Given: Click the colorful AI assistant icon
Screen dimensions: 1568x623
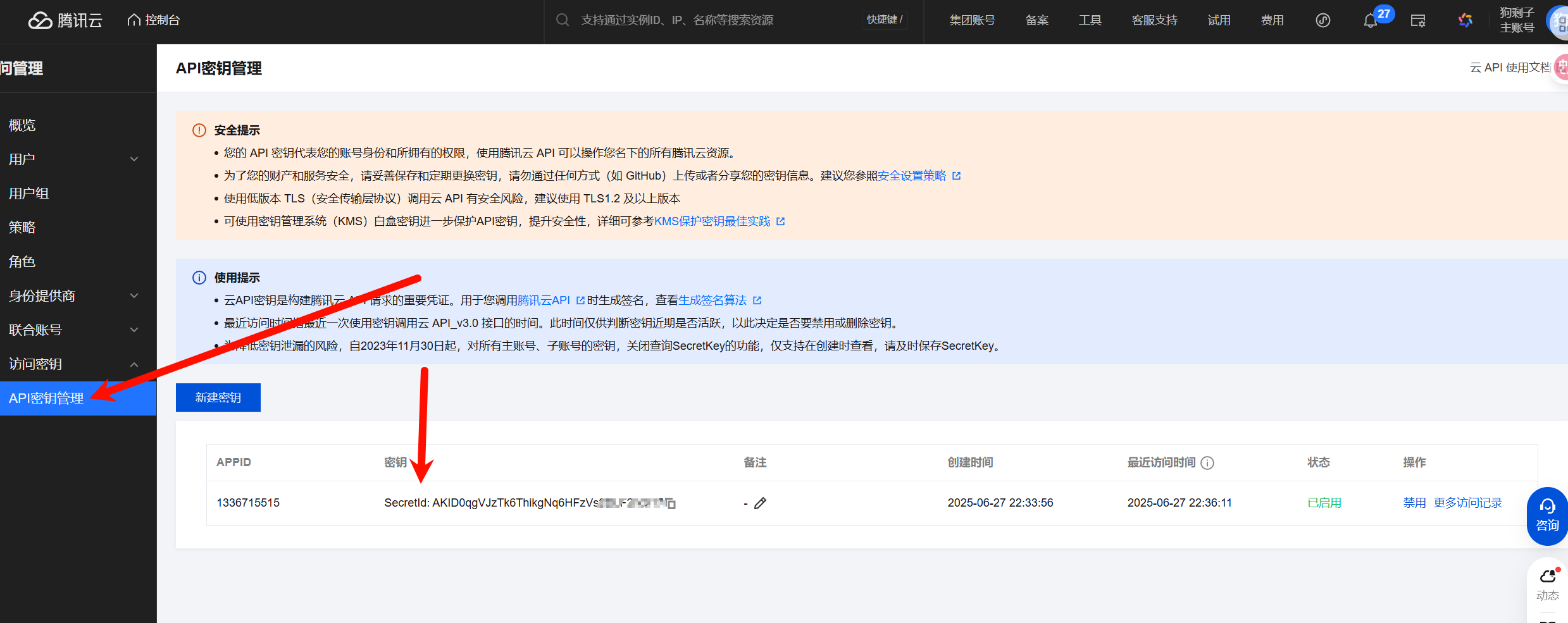Looking at the screenshot, I should pyautogui.click(x=1465, y=20).
